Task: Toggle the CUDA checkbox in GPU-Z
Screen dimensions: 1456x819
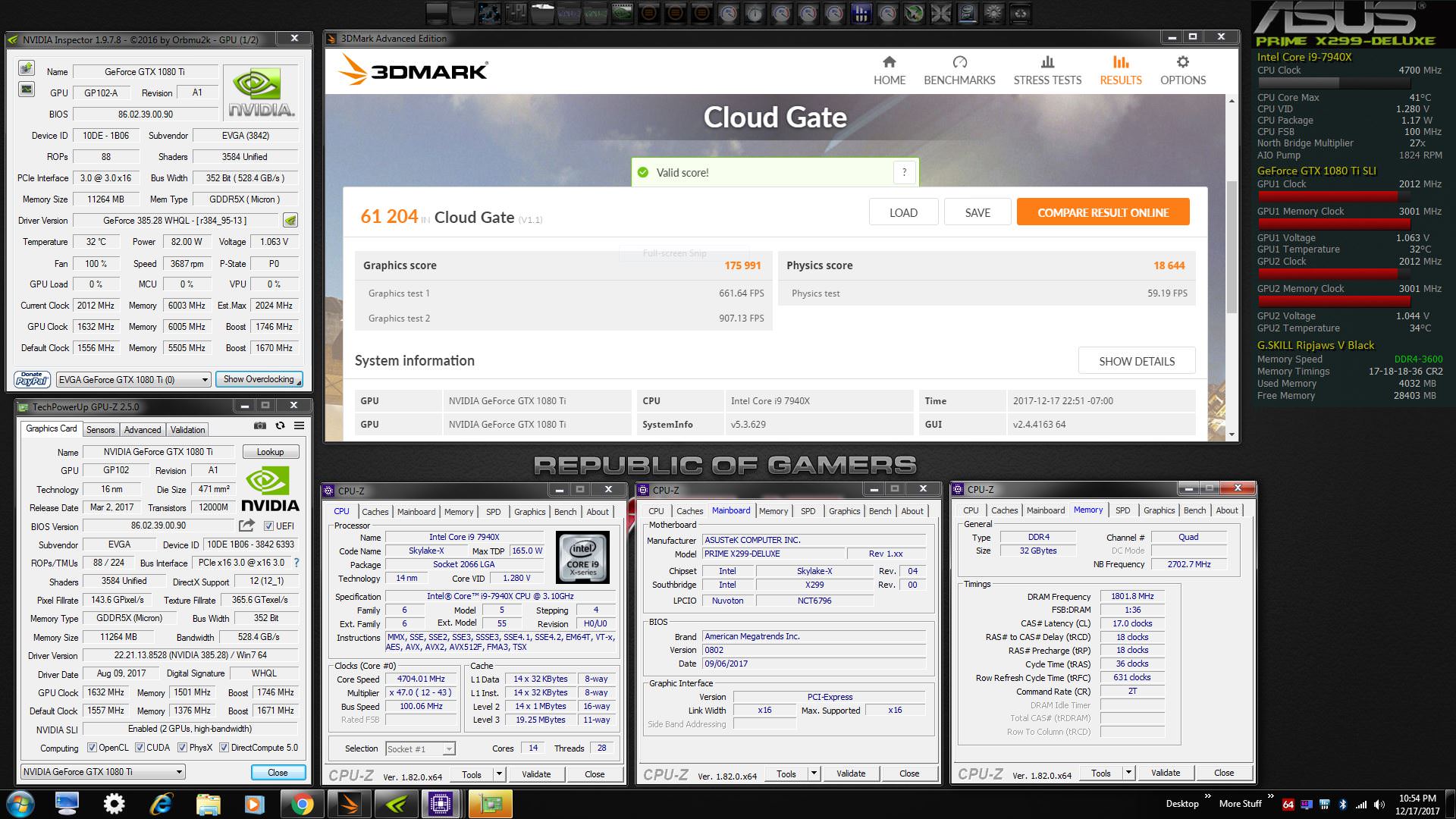Action: point(140,748)
